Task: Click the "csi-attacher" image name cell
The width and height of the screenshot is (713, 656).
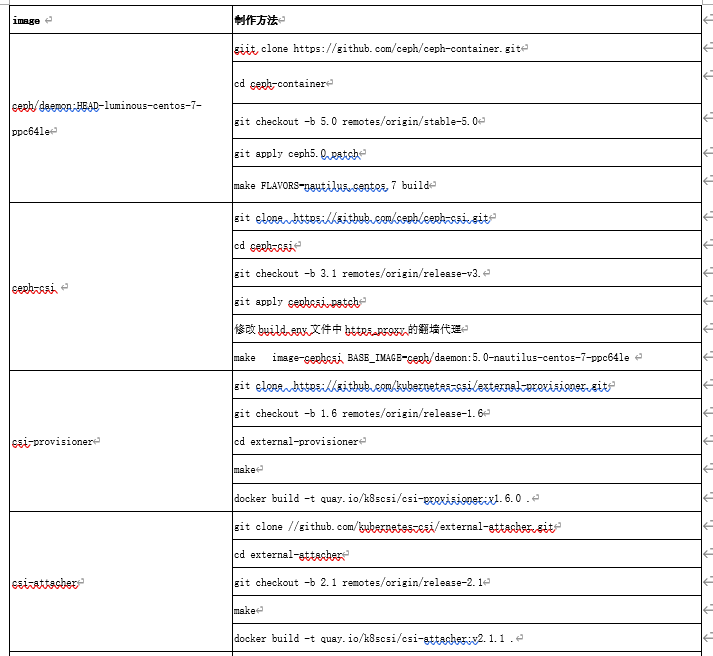Action: click(x=121, y=582)
